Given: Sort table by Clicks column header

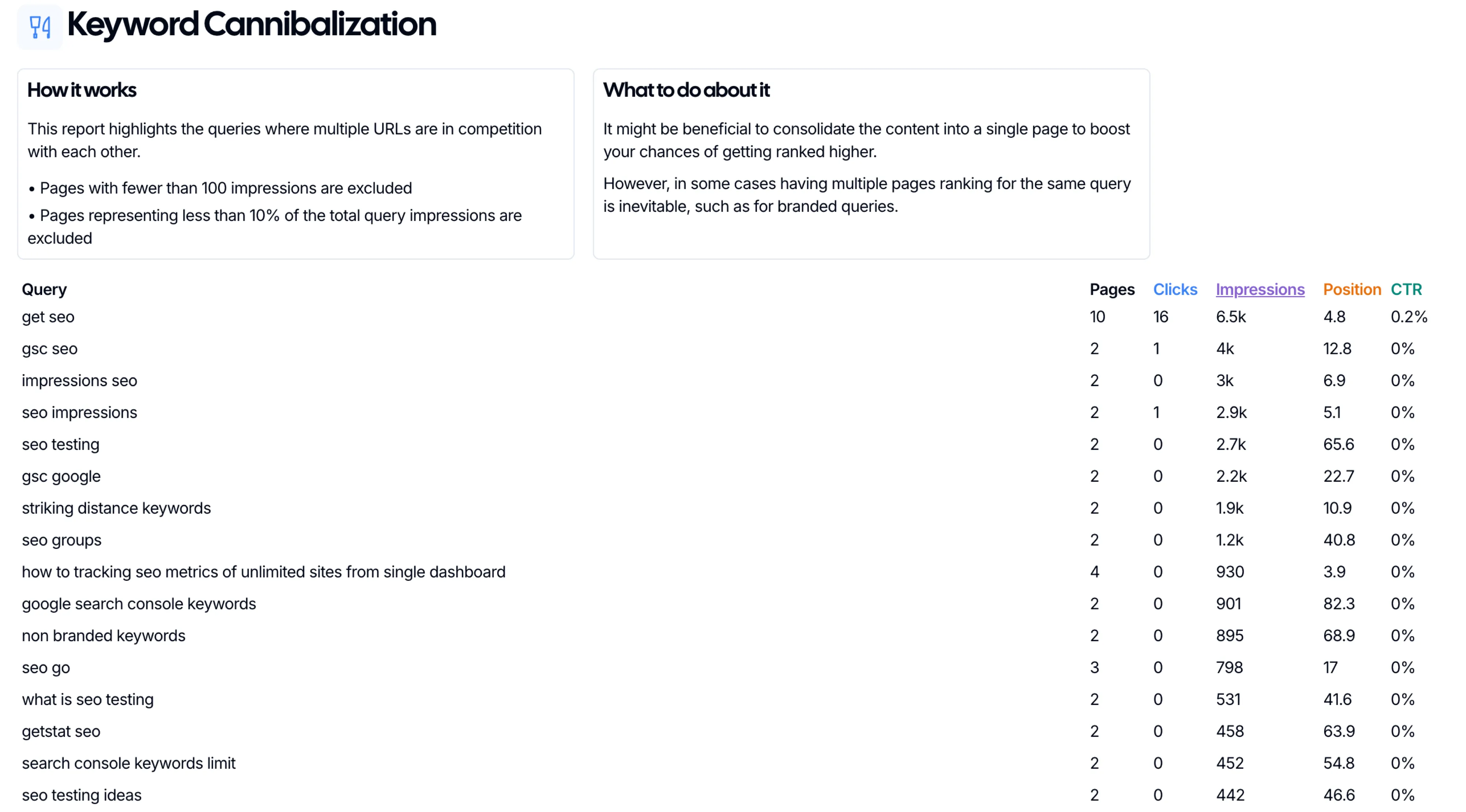Looking at the screenshot, I should (x=1175, y=289).
